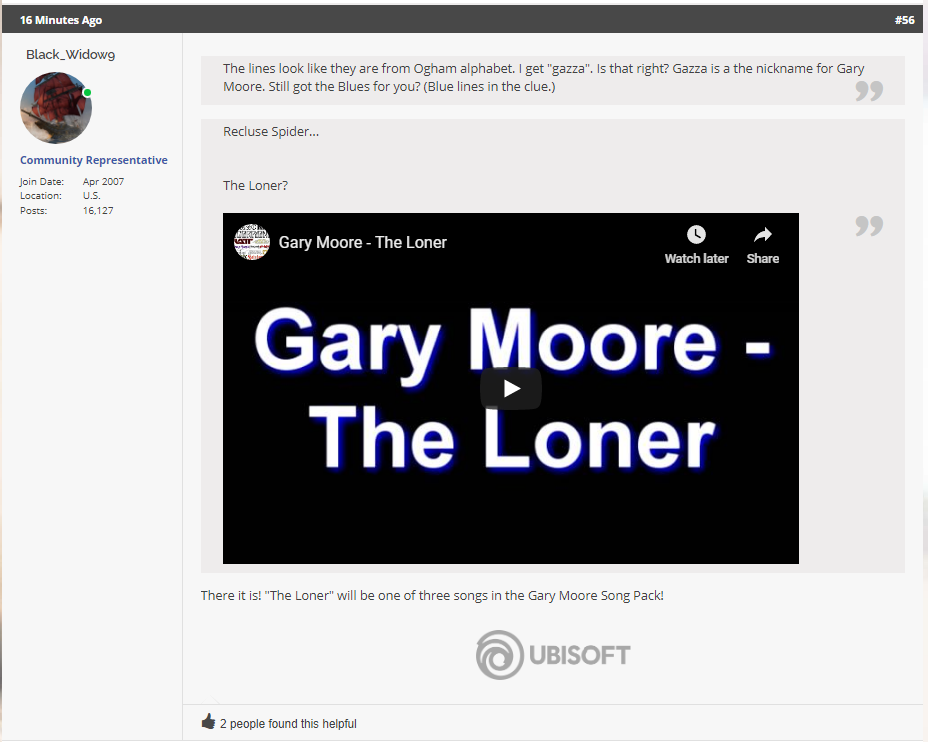Click the Gary Moore - The Loner video title
Viewport: 928px width, 742px height.
[362, 243]
